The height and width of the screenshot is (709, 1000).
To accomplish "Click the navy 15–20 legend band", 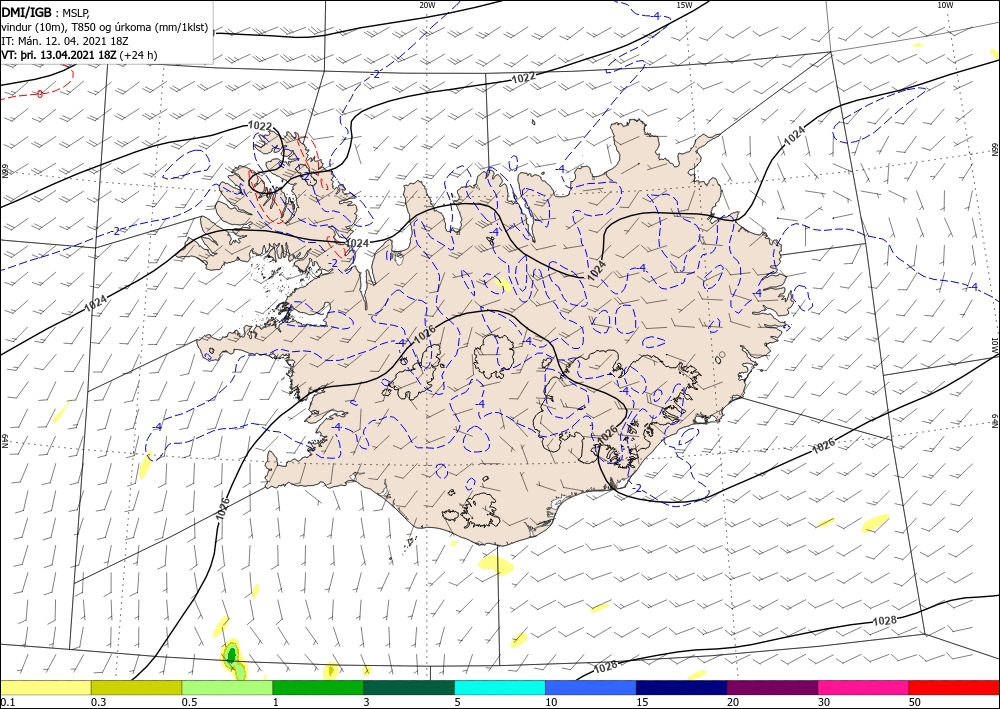I will [x=682, y=687].
